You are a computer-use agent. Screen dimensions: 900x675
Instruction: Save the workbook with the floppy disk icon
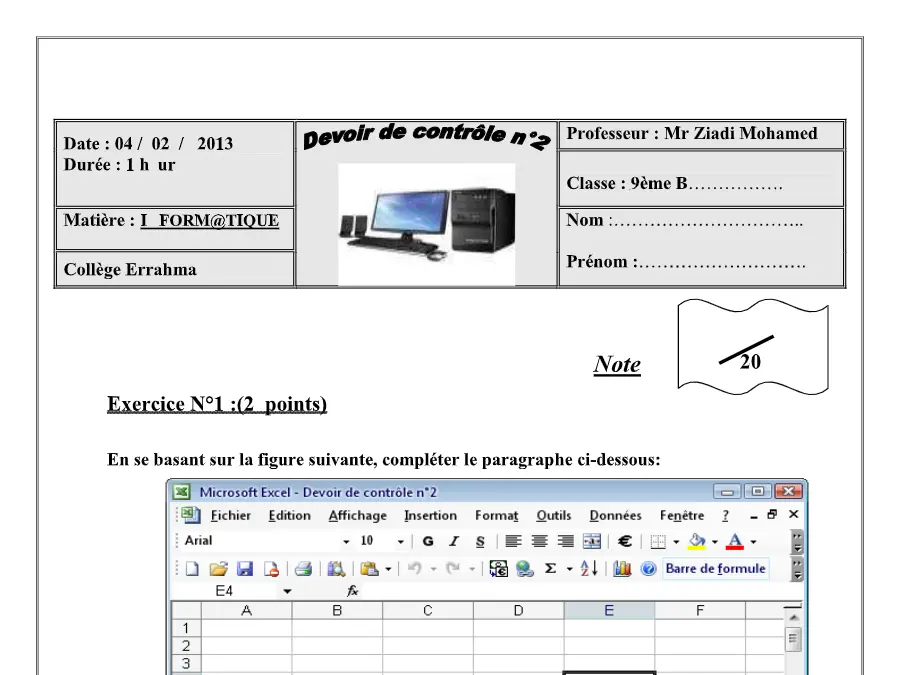(245, 569)
